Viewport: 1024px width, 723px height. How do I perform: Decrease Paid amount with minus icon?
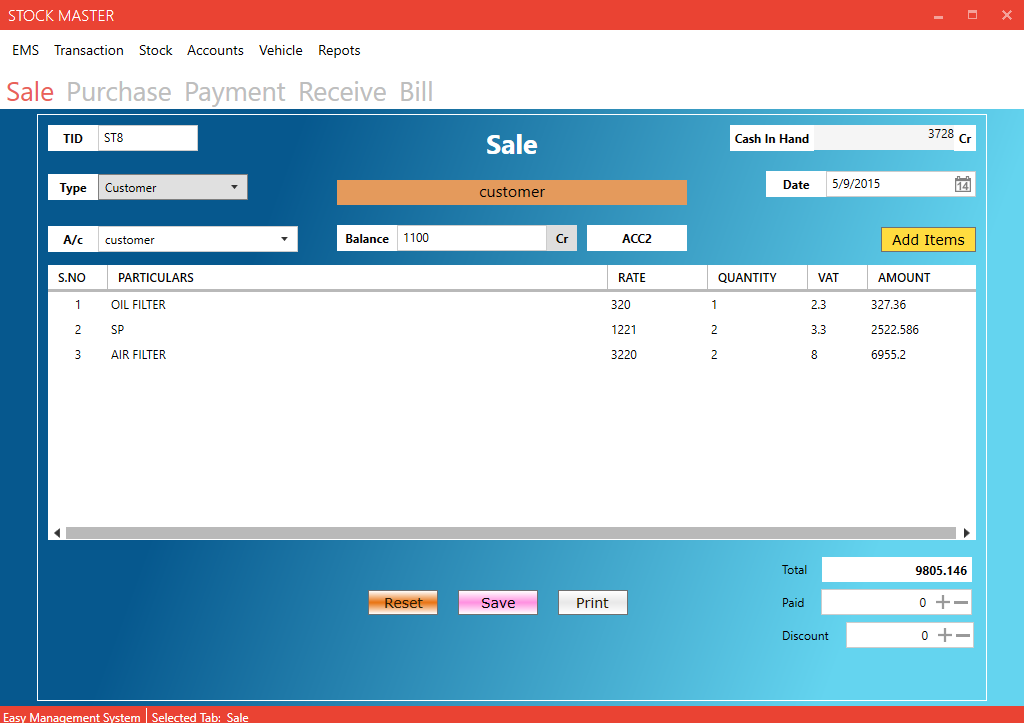(x=961, y=602)
